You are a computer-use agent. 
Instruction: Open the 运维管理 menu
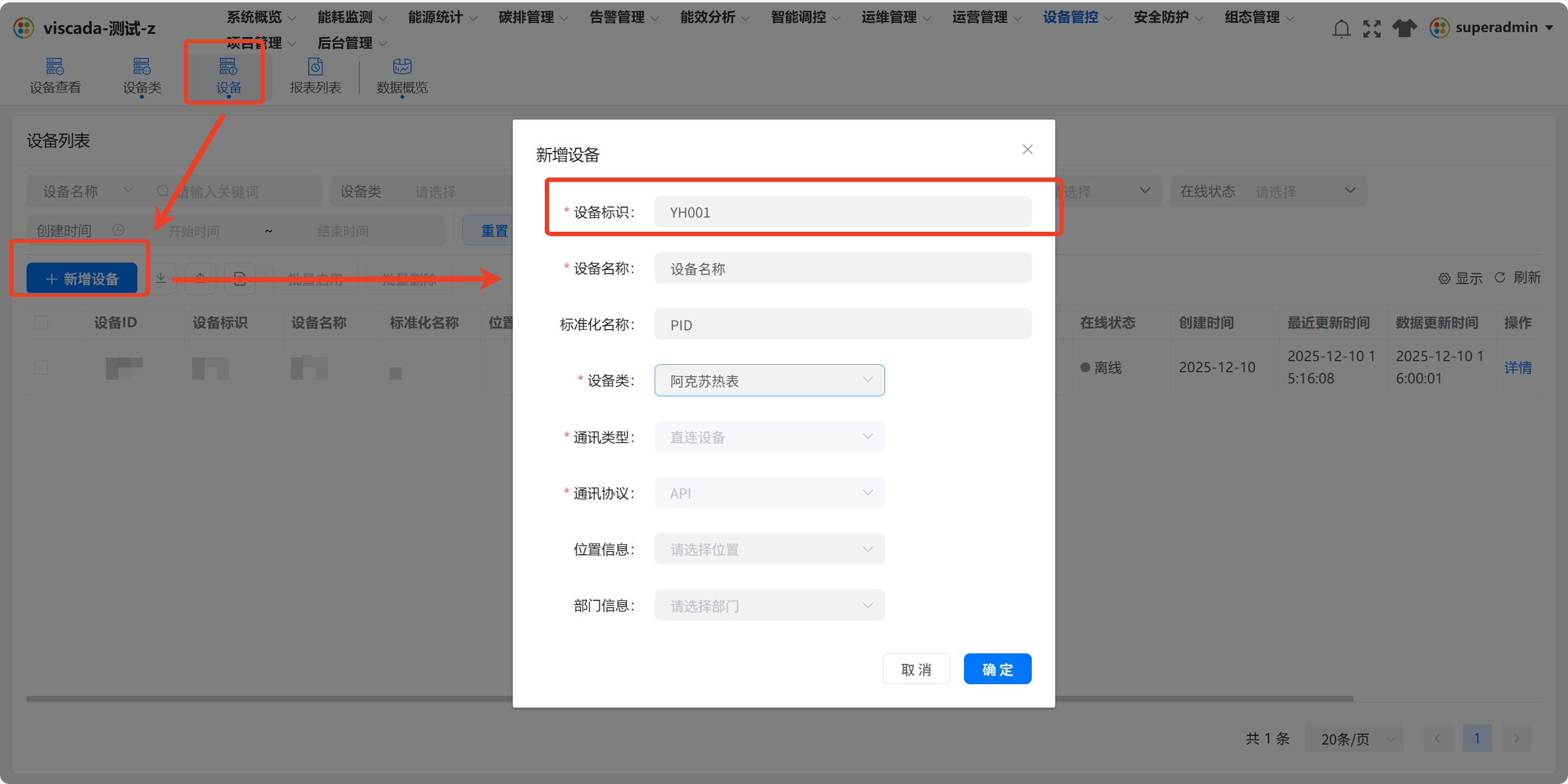click(x=896, y=17)
